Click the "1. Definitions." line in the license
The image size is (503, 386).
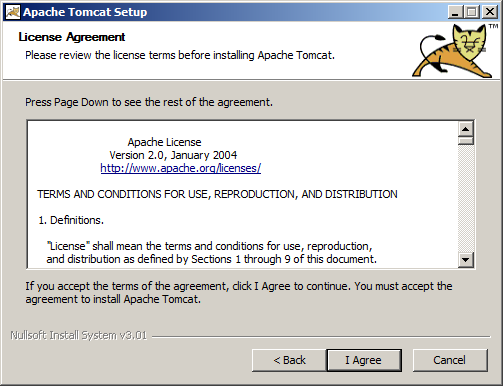71,220
